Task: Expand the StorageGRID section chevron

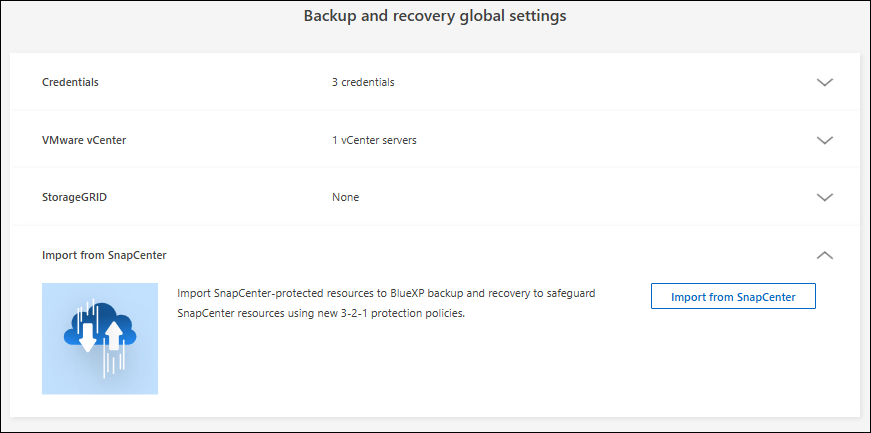Action: coord(824,197)
